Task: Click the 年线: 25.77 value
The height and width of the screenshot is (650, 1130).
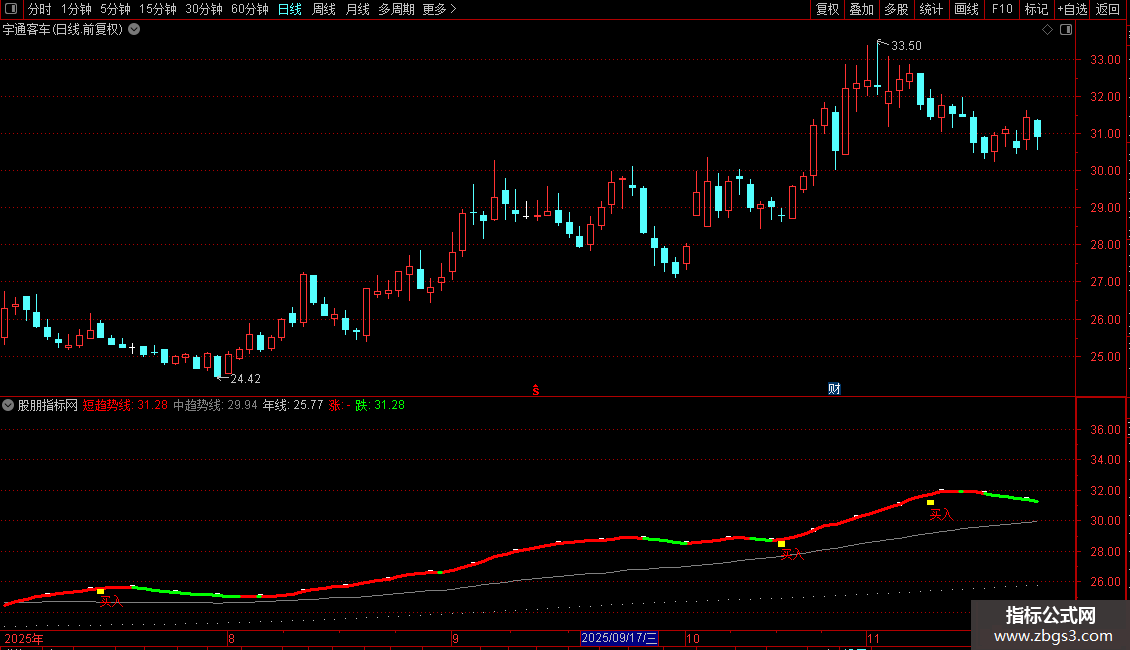Action: pos(293,406)
